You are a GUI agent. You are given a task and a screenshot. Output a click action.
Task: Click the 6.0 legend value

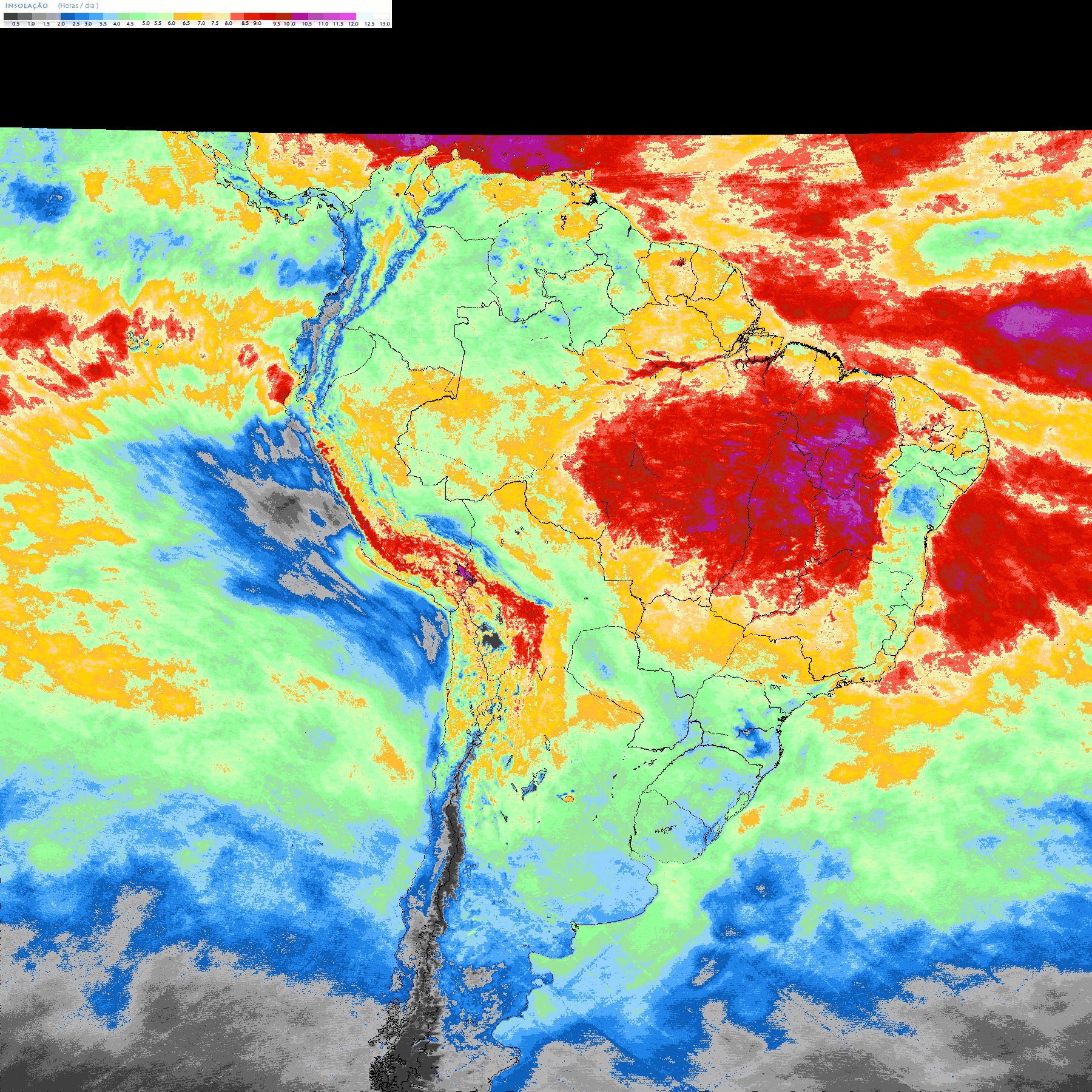[171, 23]
